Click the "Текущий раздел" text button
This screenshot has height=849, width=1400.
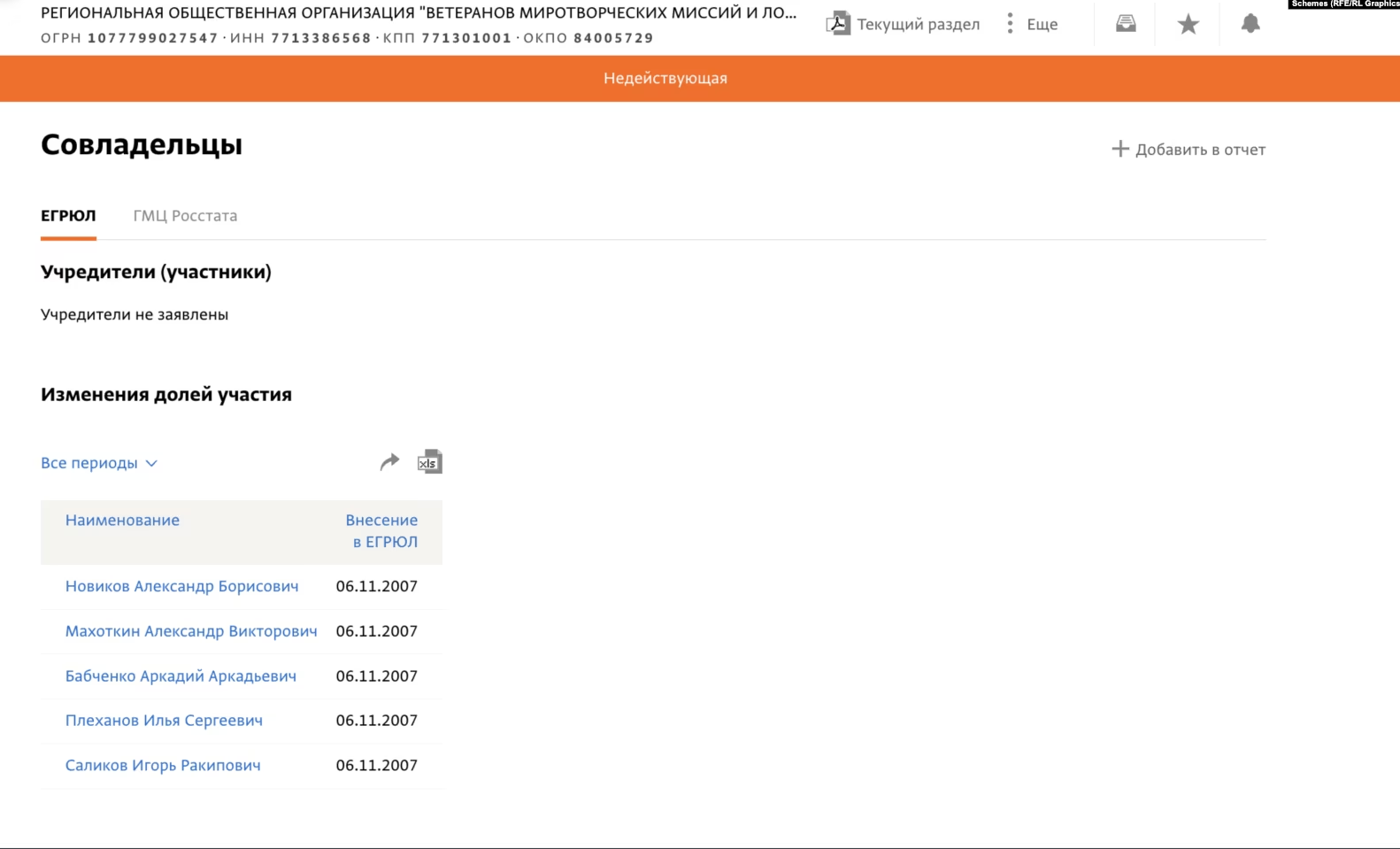coord(918,25)
